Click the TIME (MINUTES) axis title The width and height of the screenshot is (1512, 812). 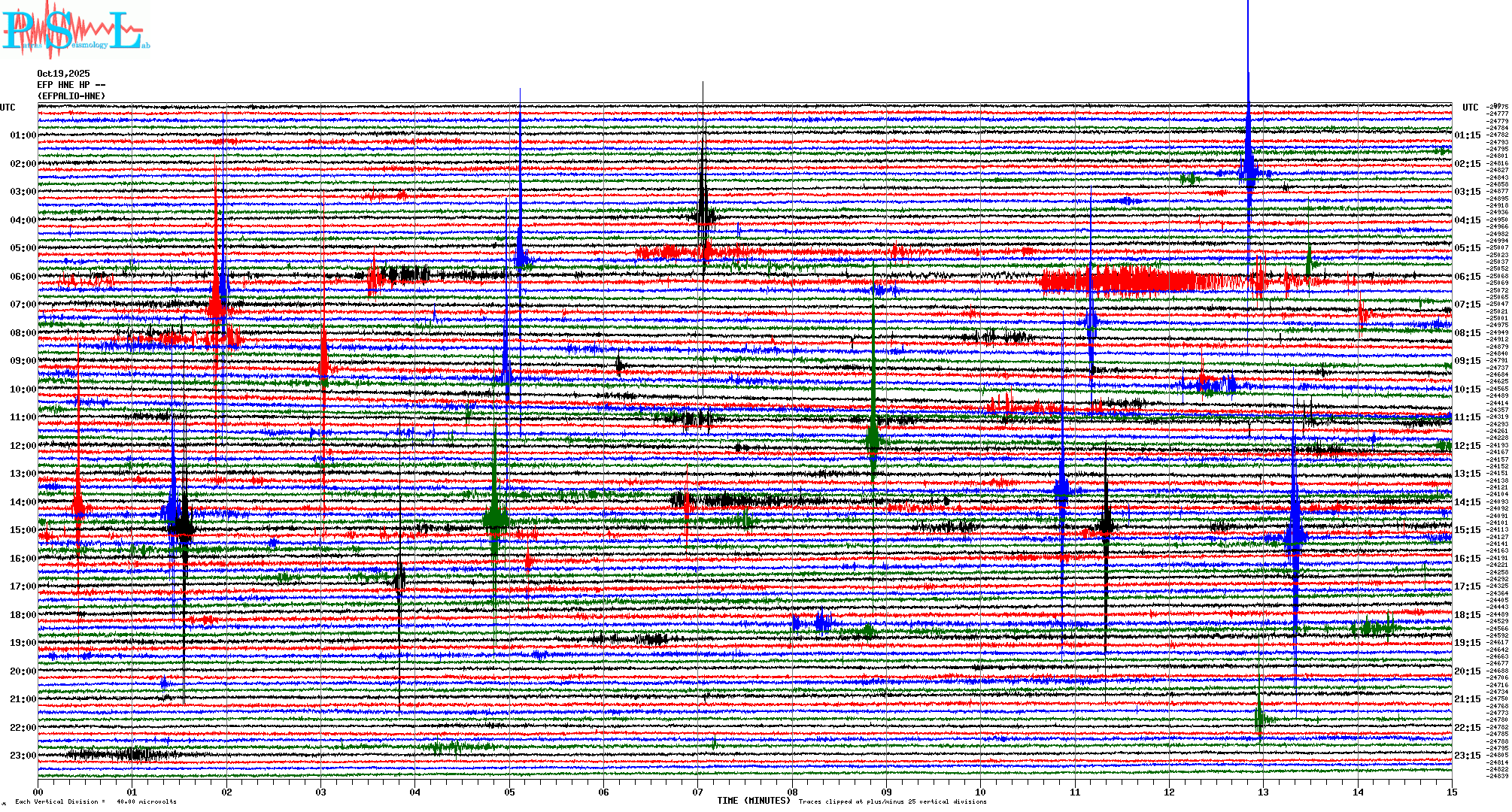(x=753, y=801)
